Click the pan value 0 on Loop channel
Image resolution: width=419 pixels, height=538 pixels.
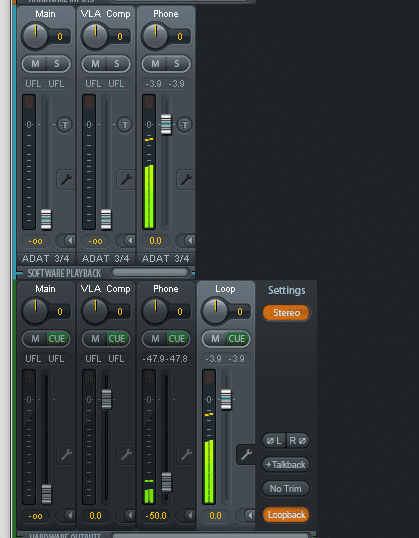click(240, 312)
